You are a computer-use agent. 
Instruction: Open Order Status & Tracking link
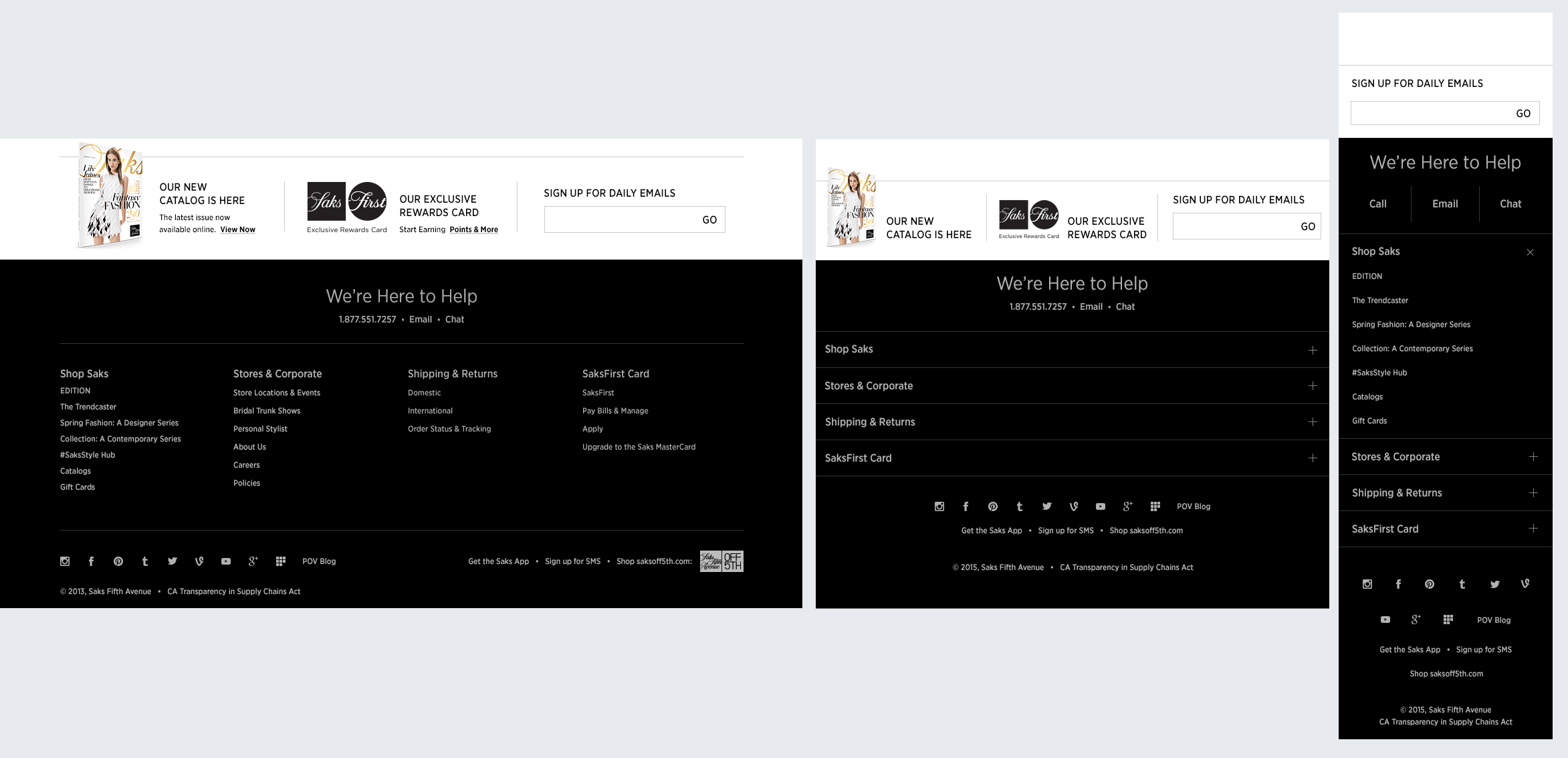coord(449,429)
